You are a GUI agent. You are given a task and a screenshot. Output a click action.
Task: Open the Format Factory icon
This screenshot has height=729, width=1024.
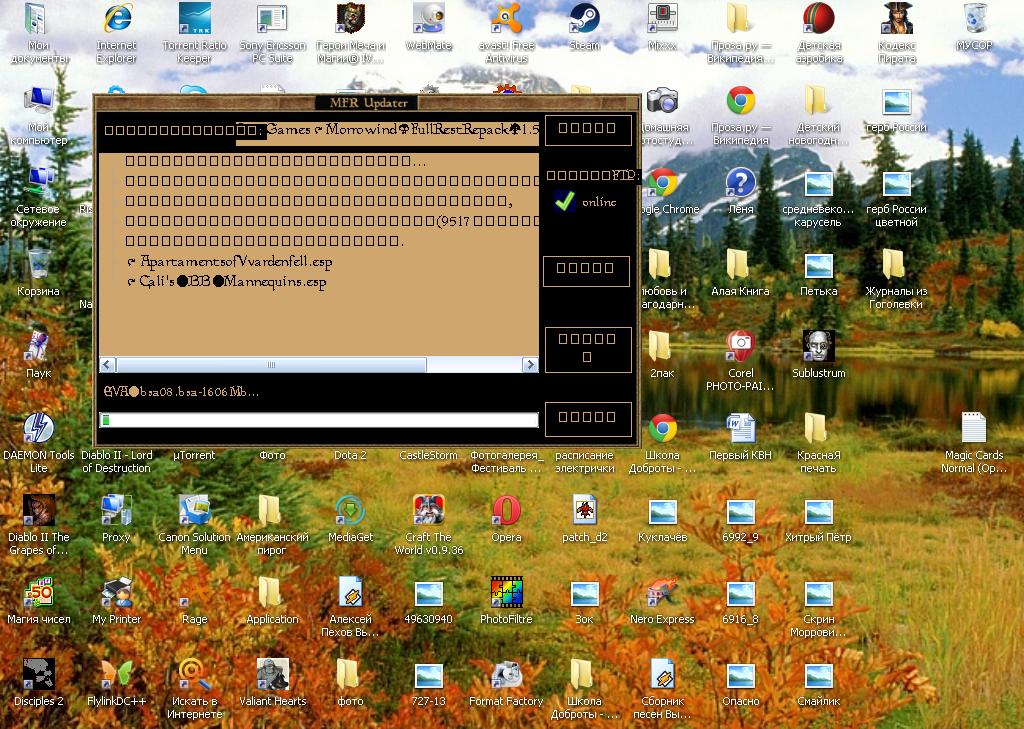[x=506, y=676]
